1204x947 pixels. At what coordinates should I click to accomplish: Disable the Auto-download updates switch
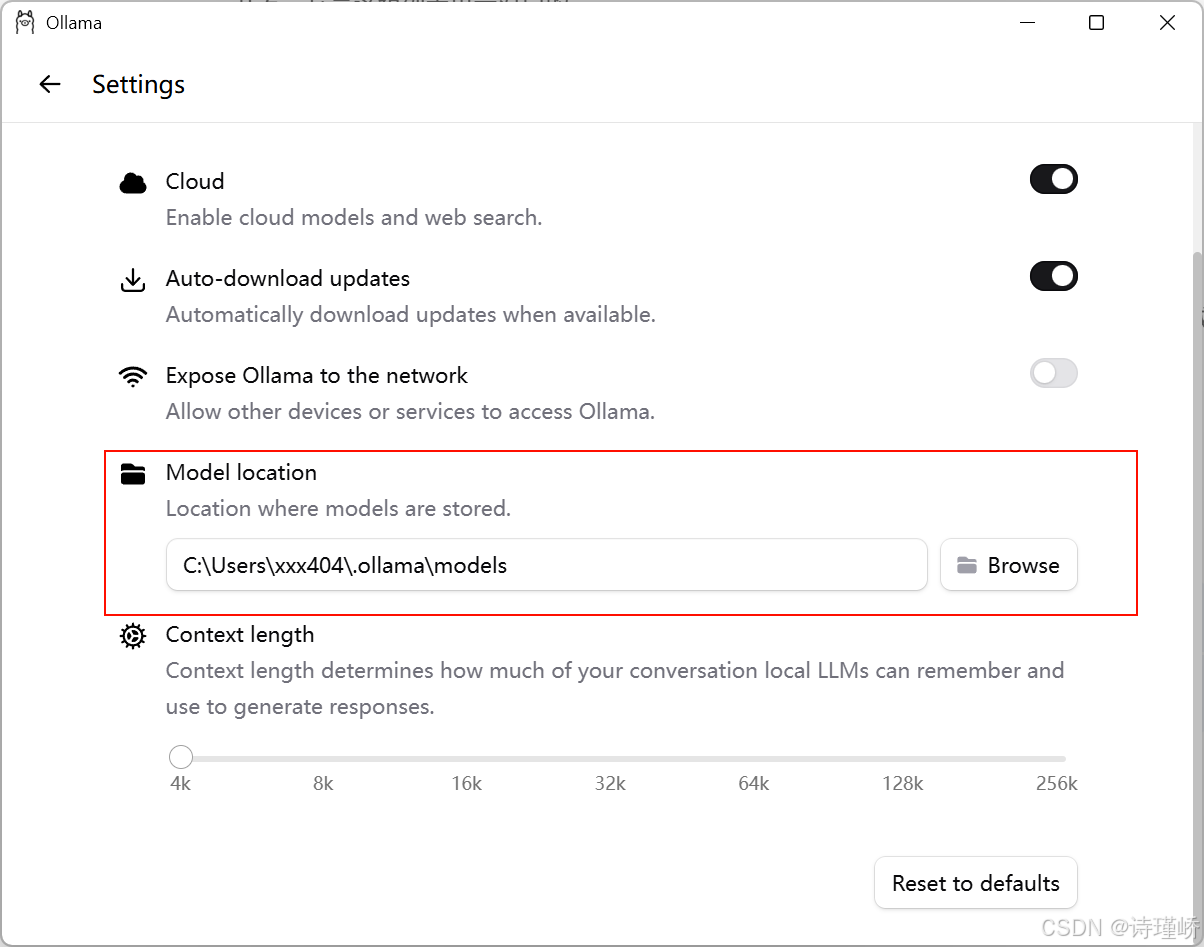click(x=1054, y=276)
